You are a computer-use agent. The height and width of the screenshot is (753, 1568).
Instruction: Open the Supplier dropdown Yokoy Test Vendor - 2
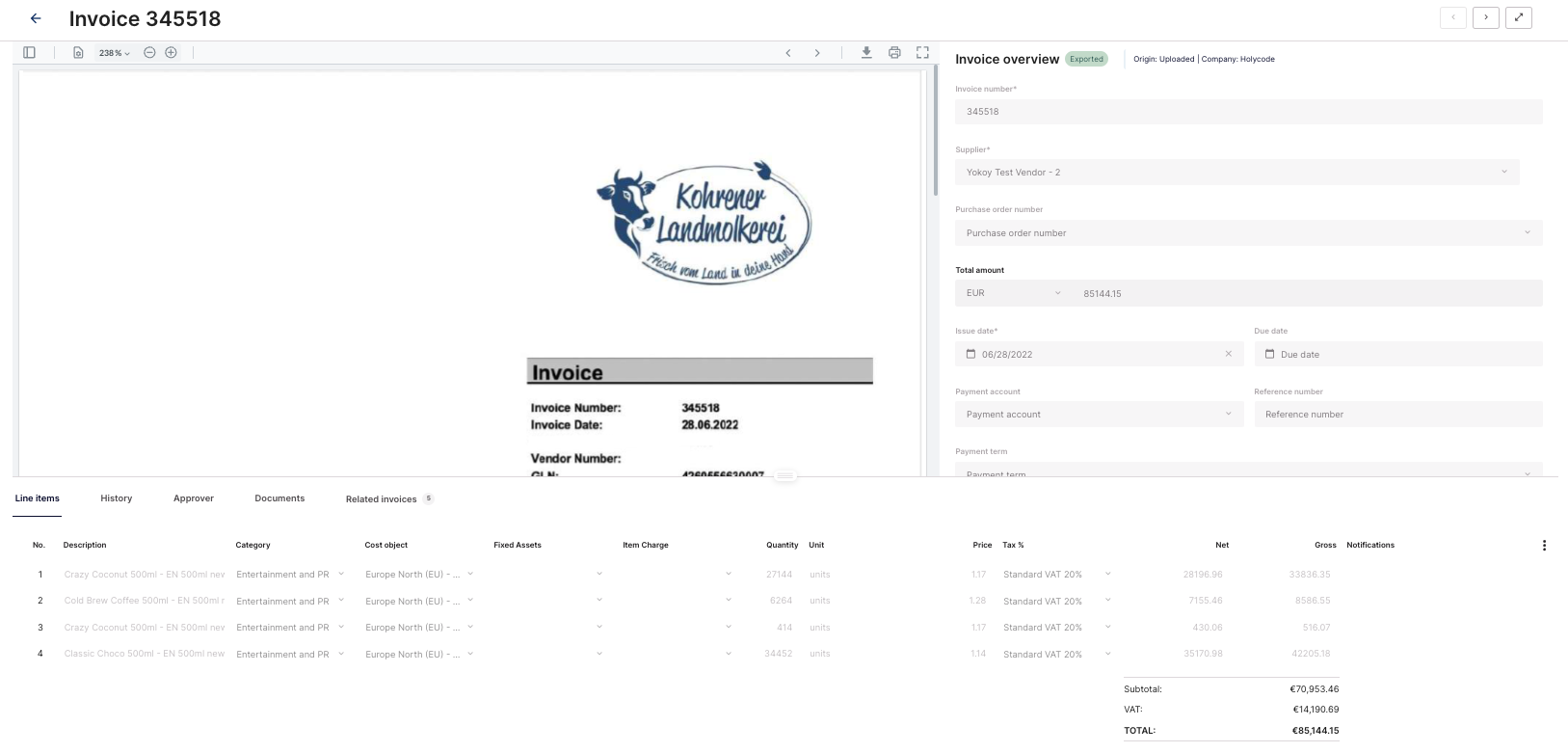pos(1237,172)
